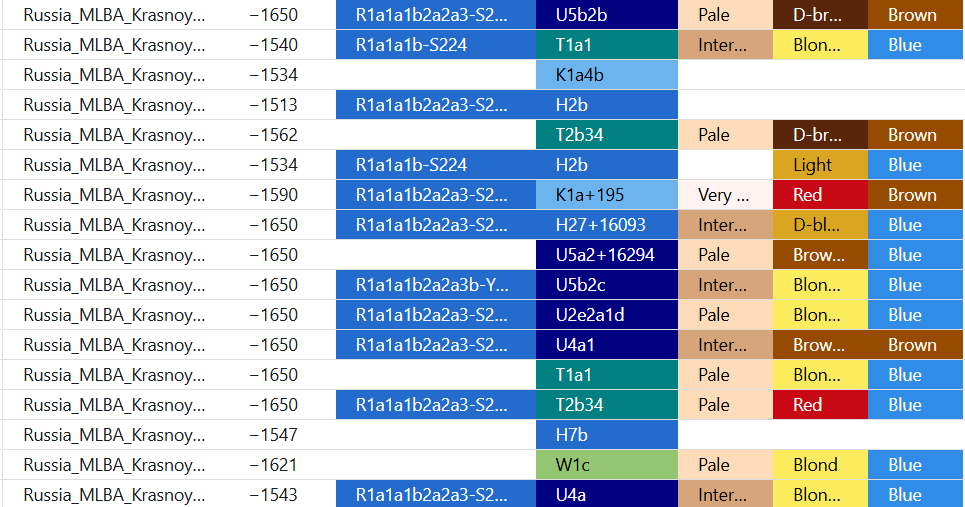This screenshot has width=965, height=507.
Task: Select the U5a2+16294 cell
Action: click(607, 255)
